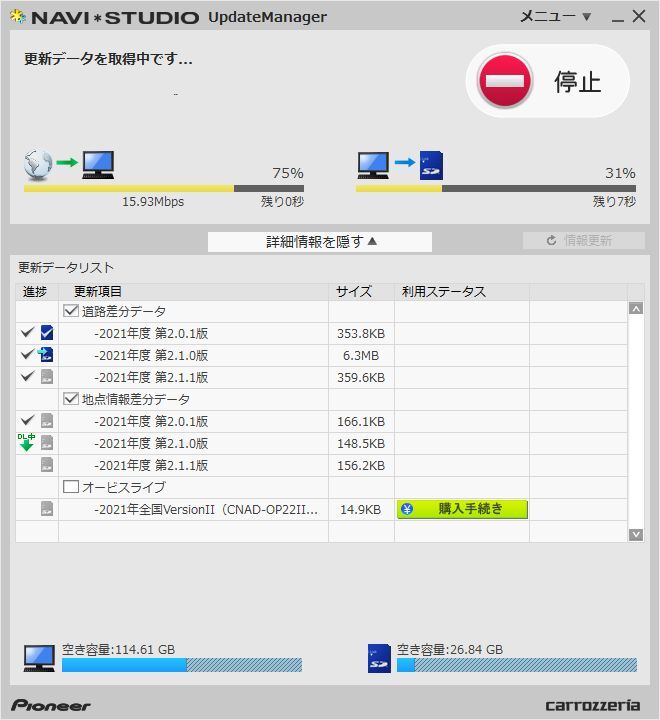Click the red stop button icon
The image size is (660, 720).
(x=504, y=81)
